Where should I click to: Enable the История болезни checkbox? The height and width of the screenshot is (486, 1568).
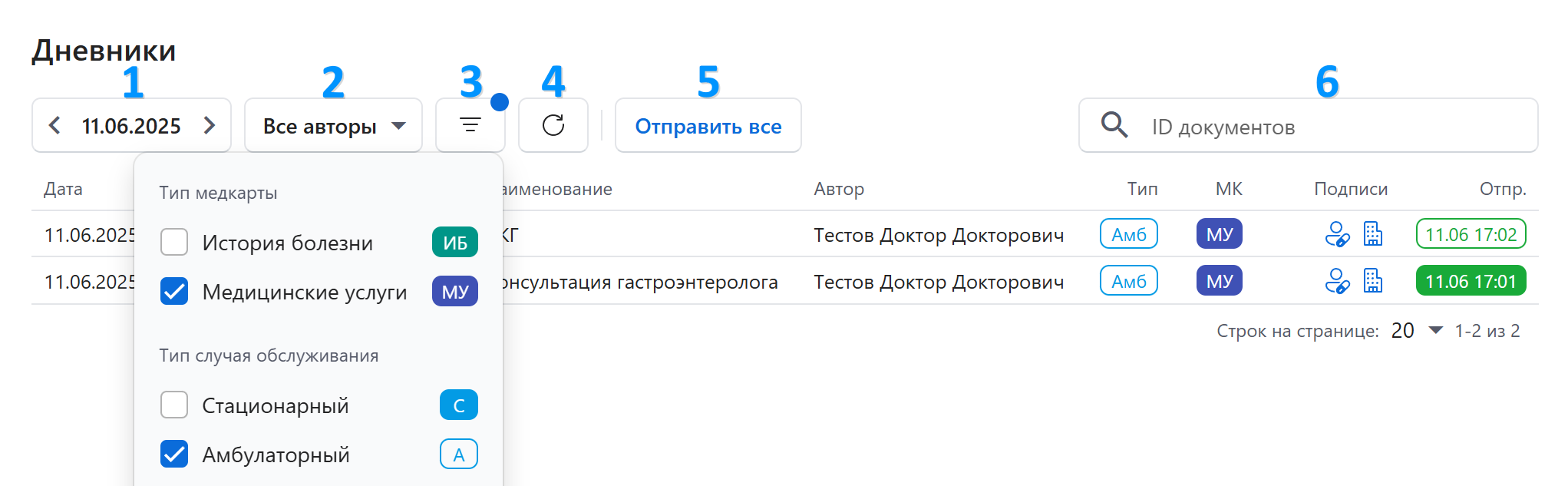coord(174,243)
